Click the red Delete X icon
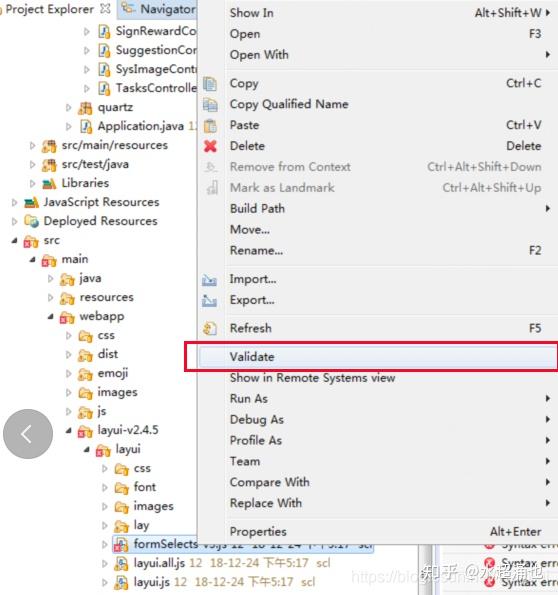Screen dimensions: 558x595 210,146
